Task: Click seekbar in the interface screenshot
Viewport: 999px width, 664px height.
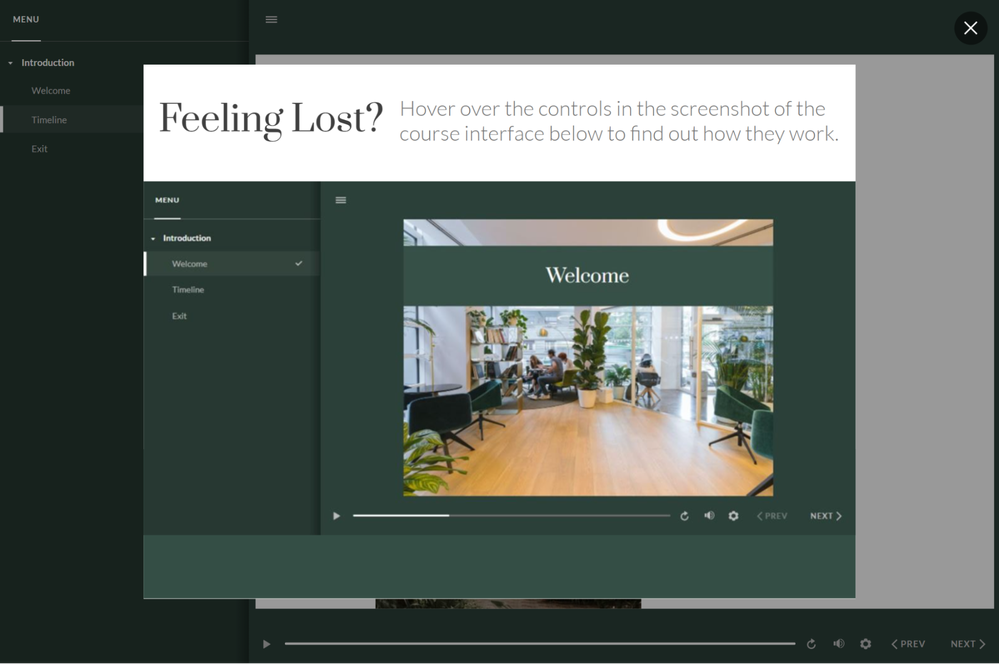Action: click(x=512, y=516)
